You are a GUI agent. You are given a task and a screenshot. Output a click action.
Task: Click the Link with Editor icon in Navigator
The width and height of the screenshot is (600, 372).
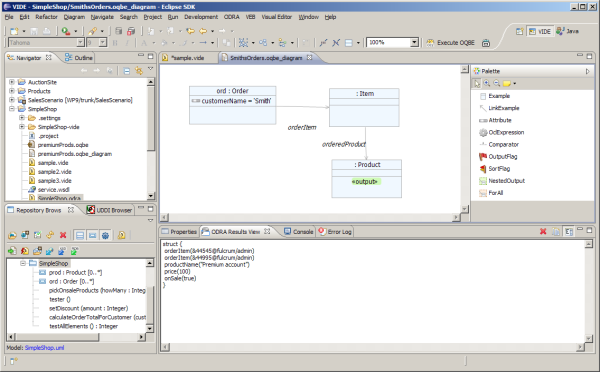pos(139,71)
